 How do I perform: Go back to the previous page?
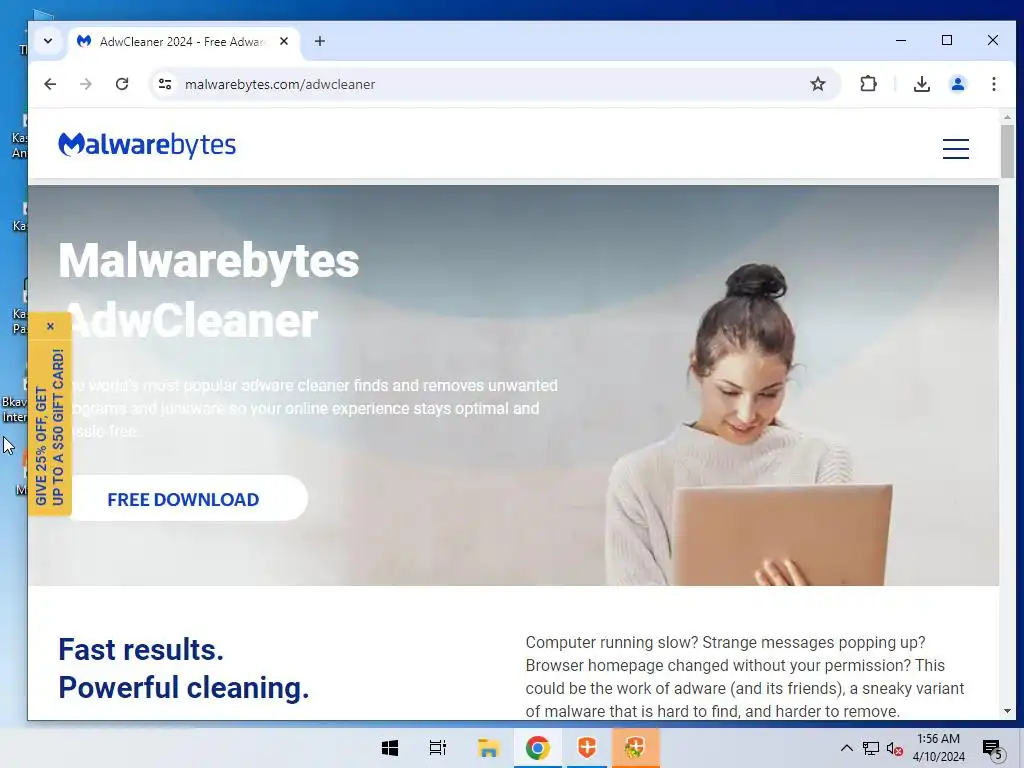(50, 84)
